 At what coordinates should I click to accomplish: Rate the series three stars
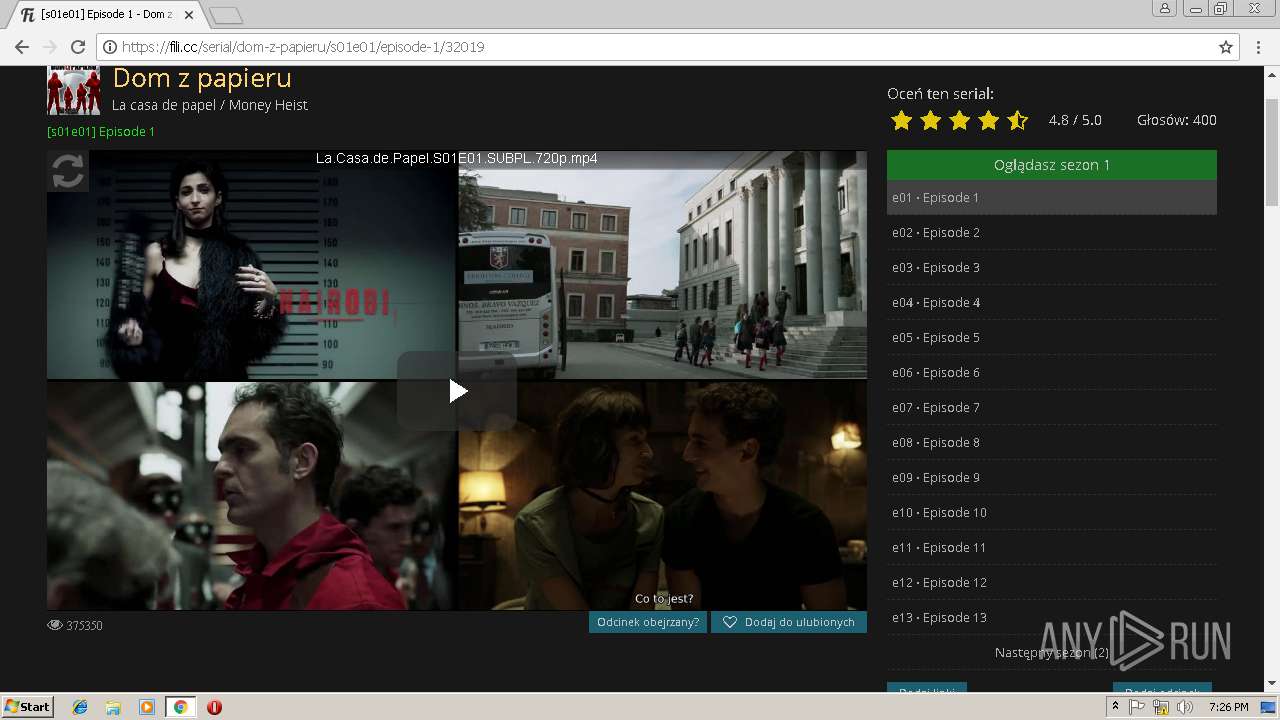pyautogui.click(x=959, y=120)
